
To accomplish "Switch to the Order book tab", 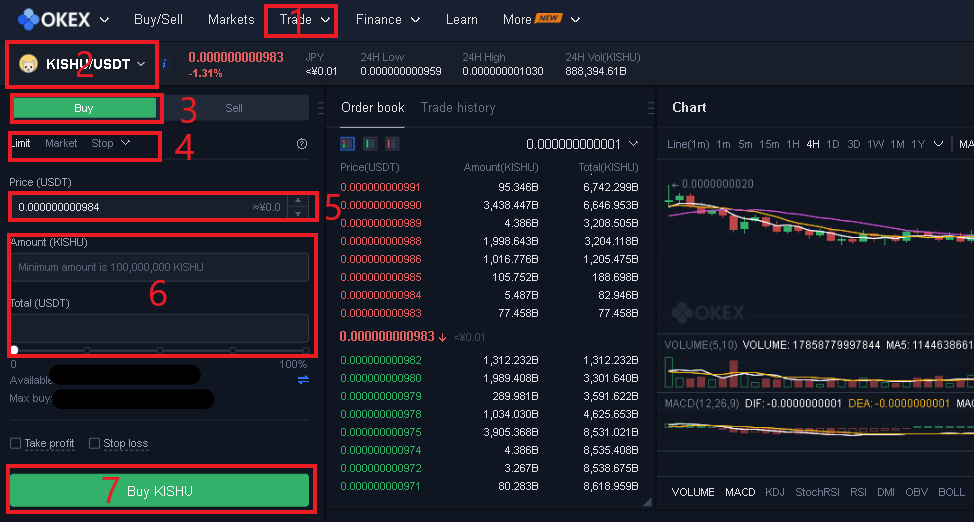I will (373, 108).
